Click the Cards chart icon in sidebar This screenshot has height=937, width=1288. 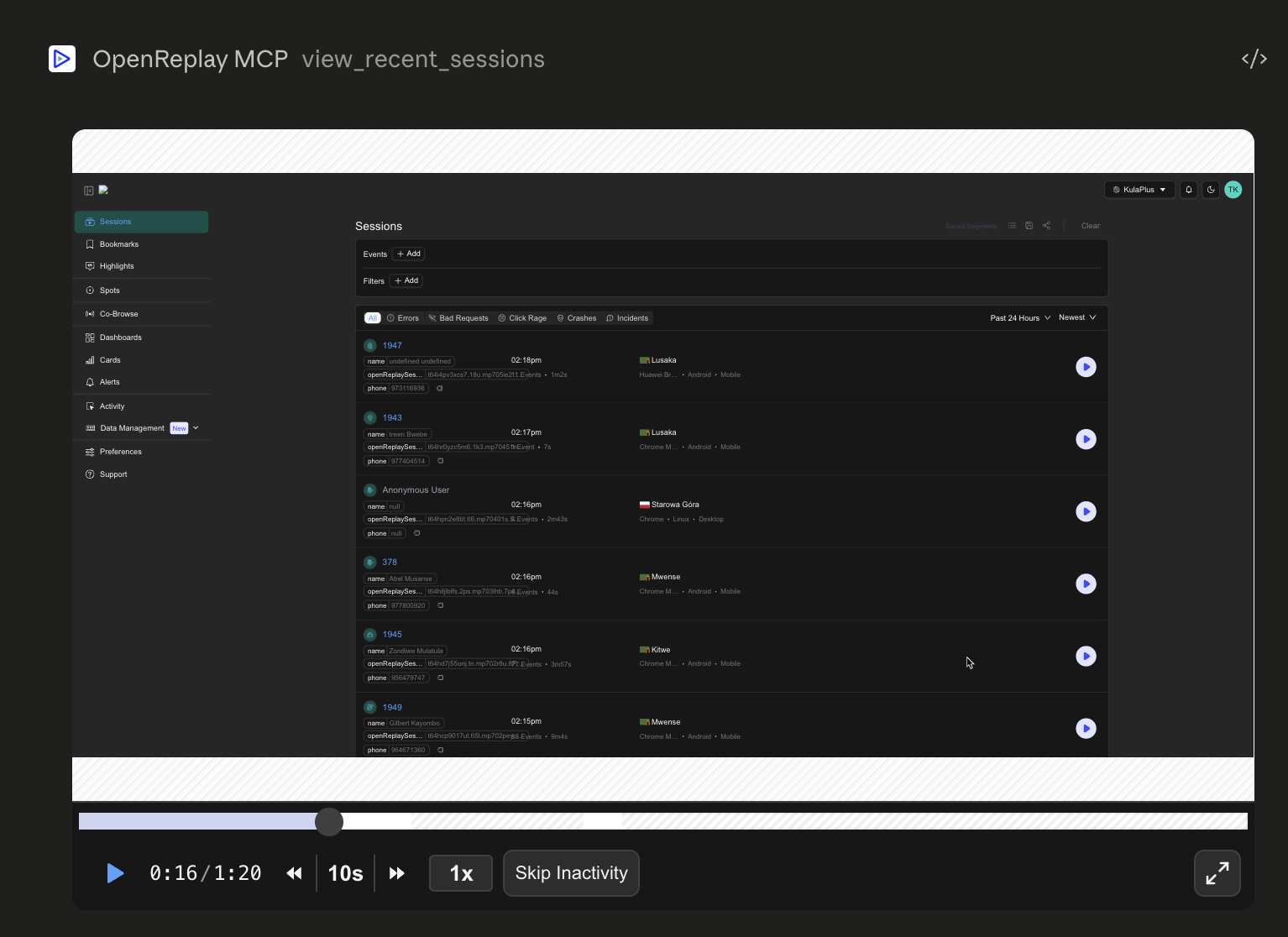(90, 360)
